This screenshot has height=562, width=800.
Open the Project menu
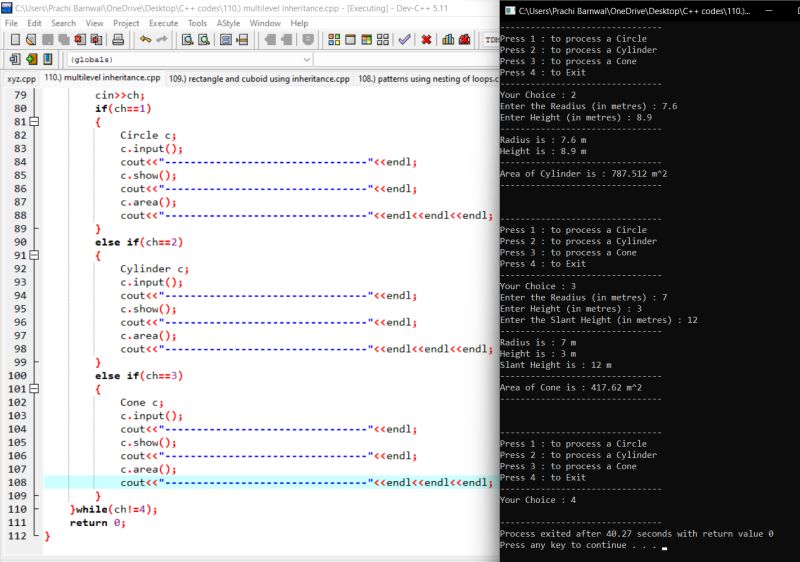click(126, 23)
